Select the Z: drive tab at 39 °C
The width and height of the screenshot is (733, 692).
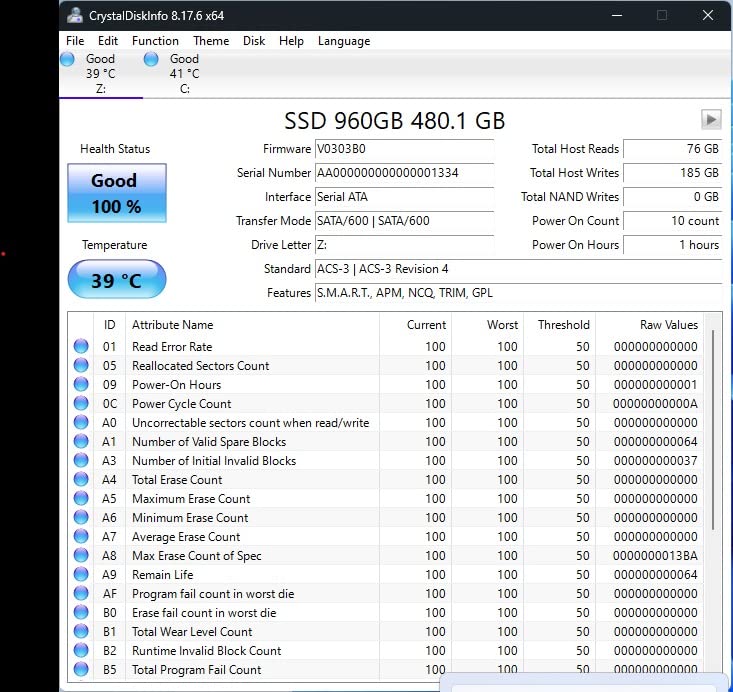[x=101, y=73]
